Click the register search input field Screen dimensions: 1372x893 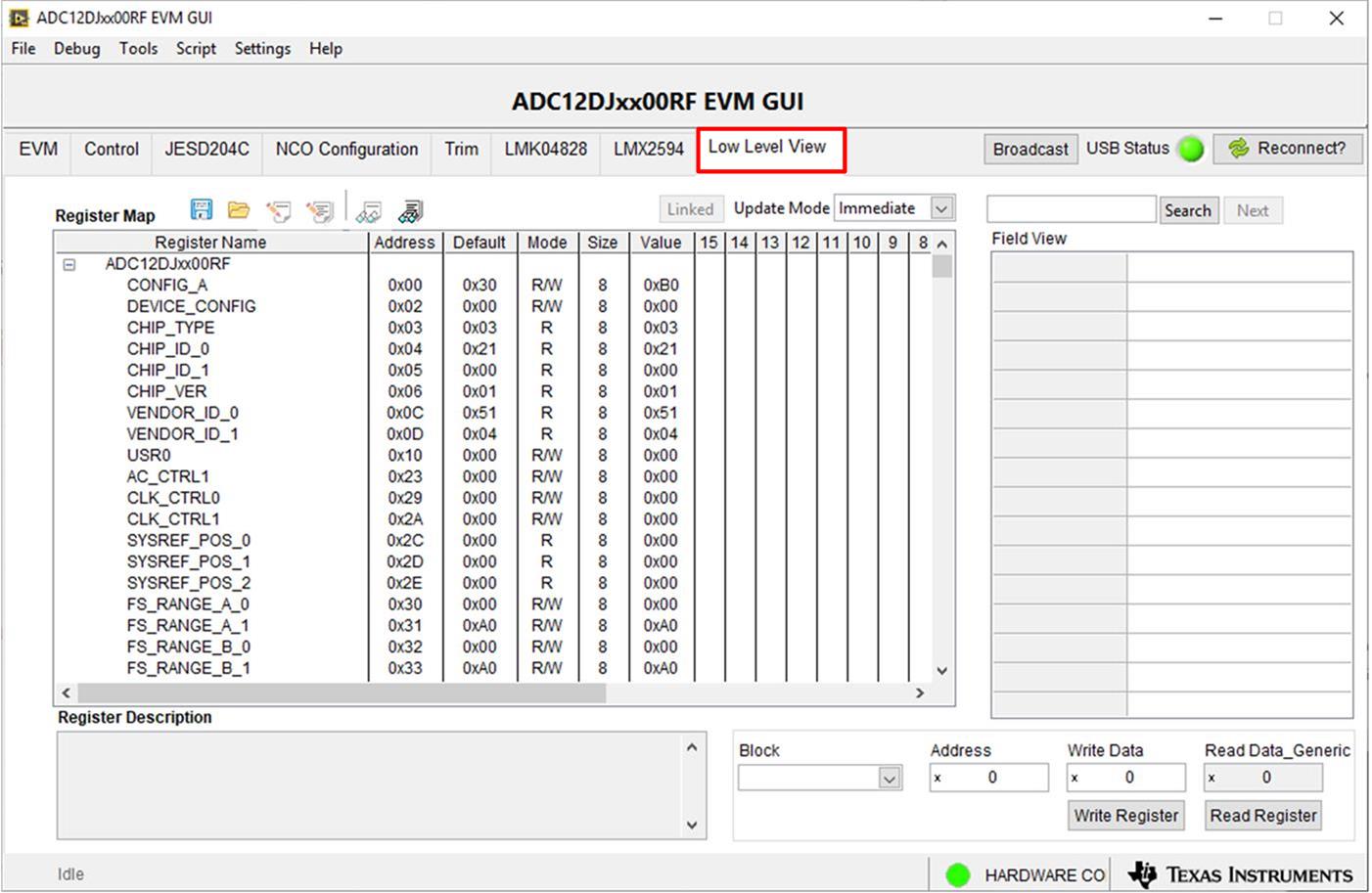tap(1071, 209)
